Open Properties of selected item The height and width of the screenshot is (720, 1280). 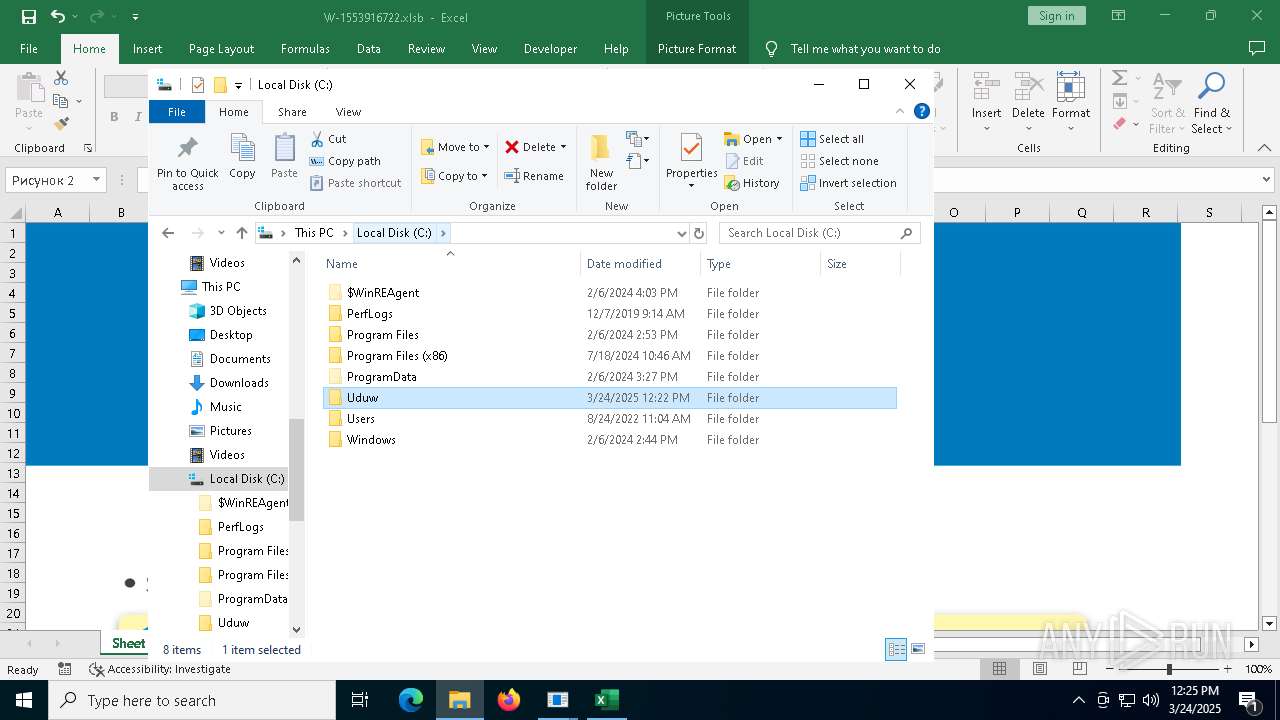[x=692, y=161]
